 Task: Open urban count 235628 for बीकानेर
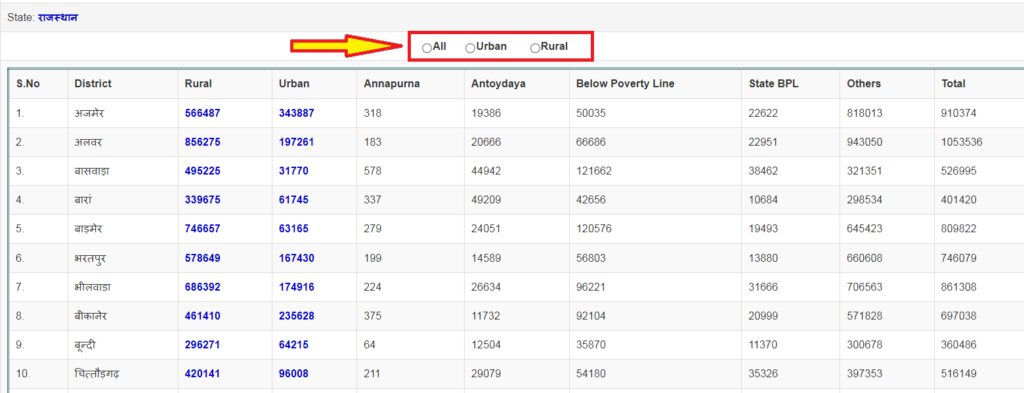coord(296,316)
